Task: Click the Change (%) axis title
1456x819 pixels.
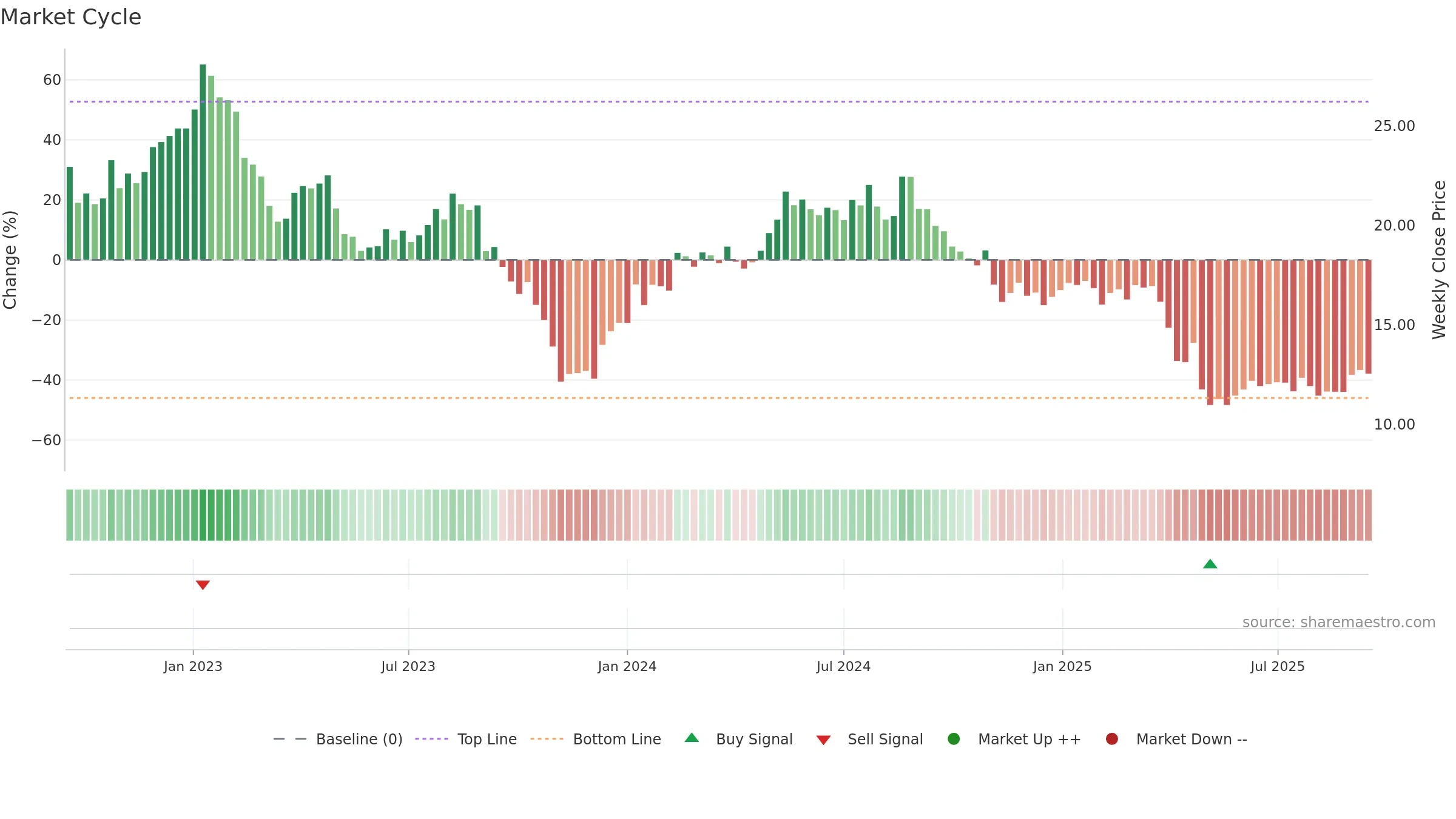Action: 10,260
